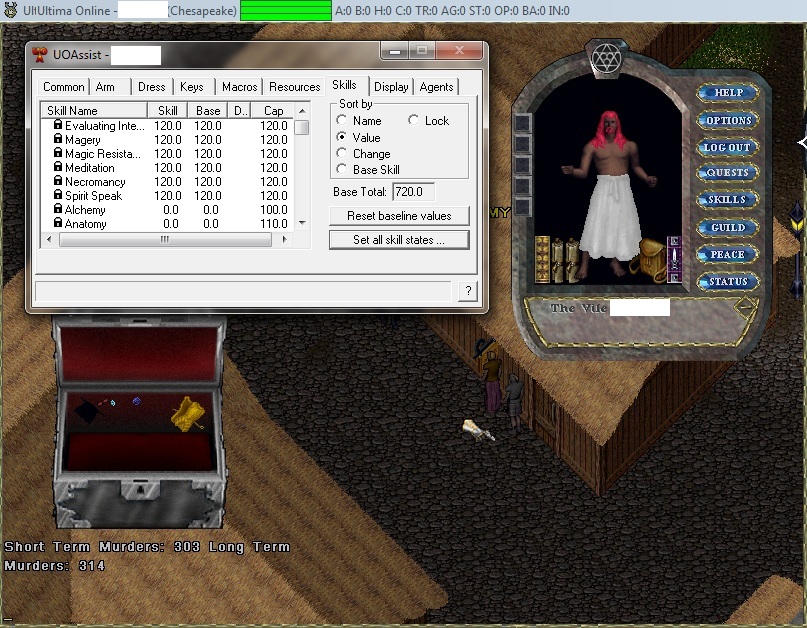Sort skills by Lock state
The image size is (807, 628).
coord(413,120)
